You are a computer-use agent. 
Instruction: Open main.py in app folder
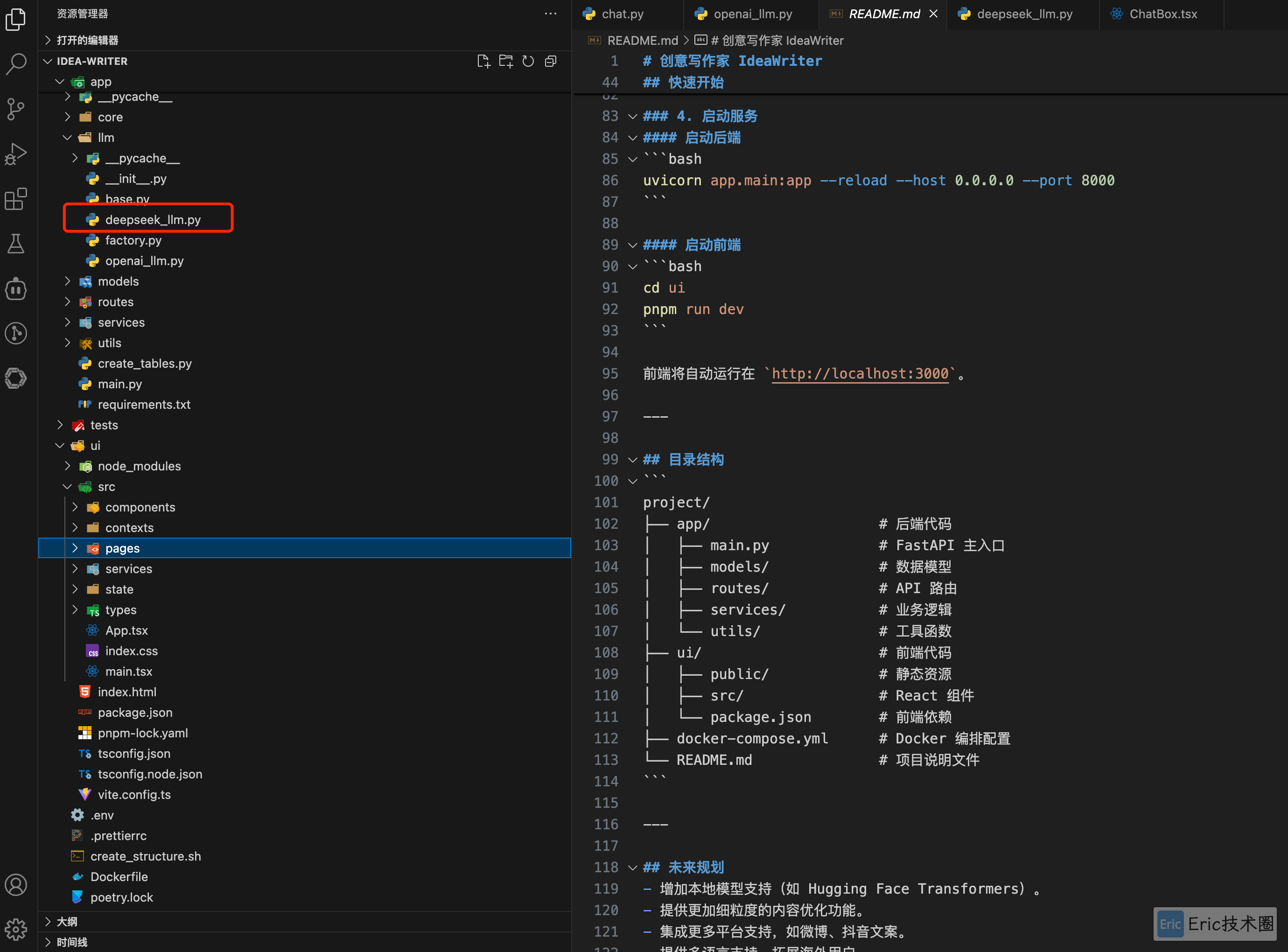[304, 385]
